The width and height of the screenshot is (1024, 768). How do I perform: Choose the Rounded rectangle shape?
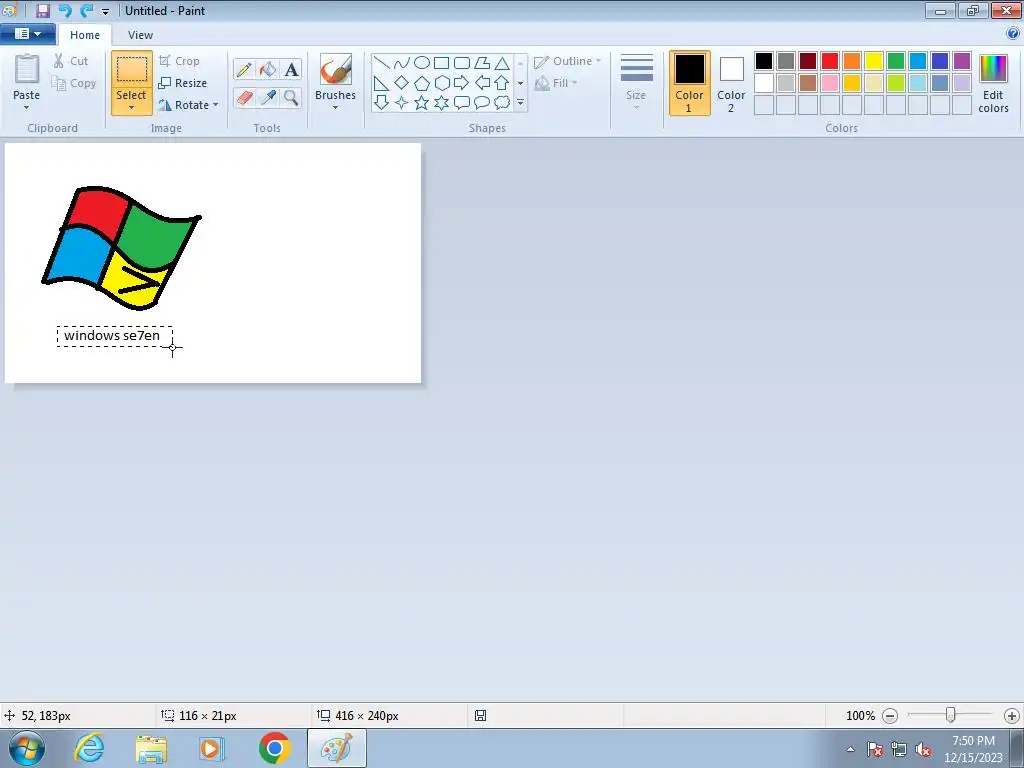pyautogui.click(x=462, y=63)
